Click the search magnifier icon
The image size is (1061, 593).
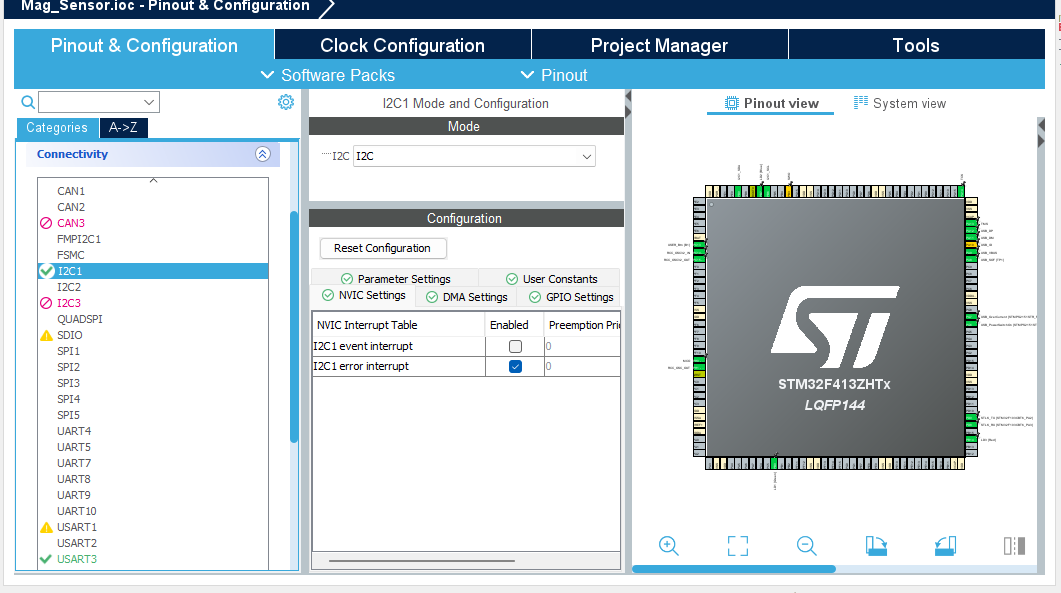pyautogui.click(x=27, y=102)
